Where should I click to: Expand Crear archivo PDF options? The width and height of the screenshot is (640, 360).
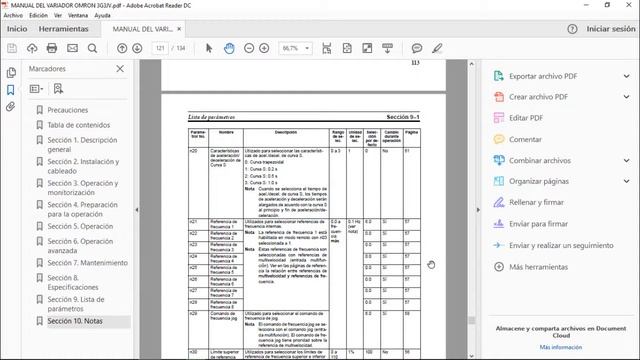point(627,97)
